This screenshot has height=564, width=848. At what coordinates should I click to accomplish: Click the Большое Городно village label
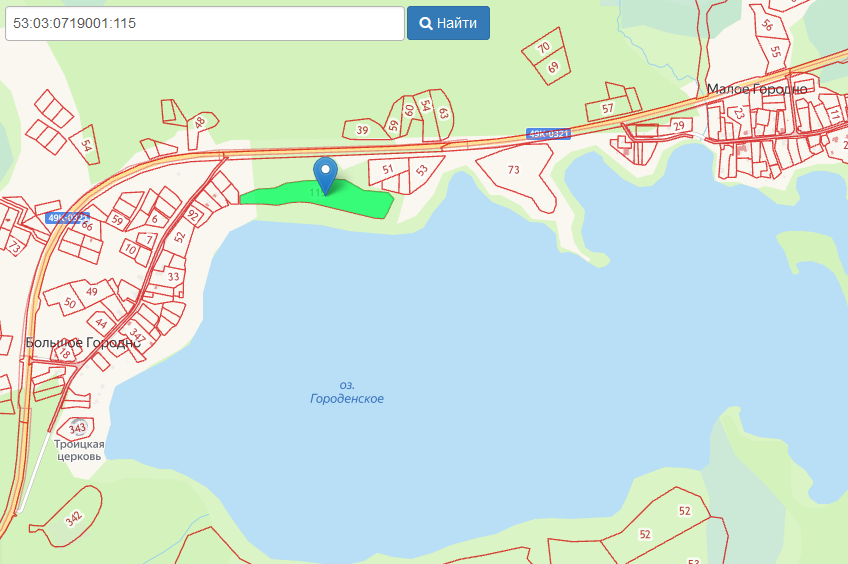coord(83,342)
